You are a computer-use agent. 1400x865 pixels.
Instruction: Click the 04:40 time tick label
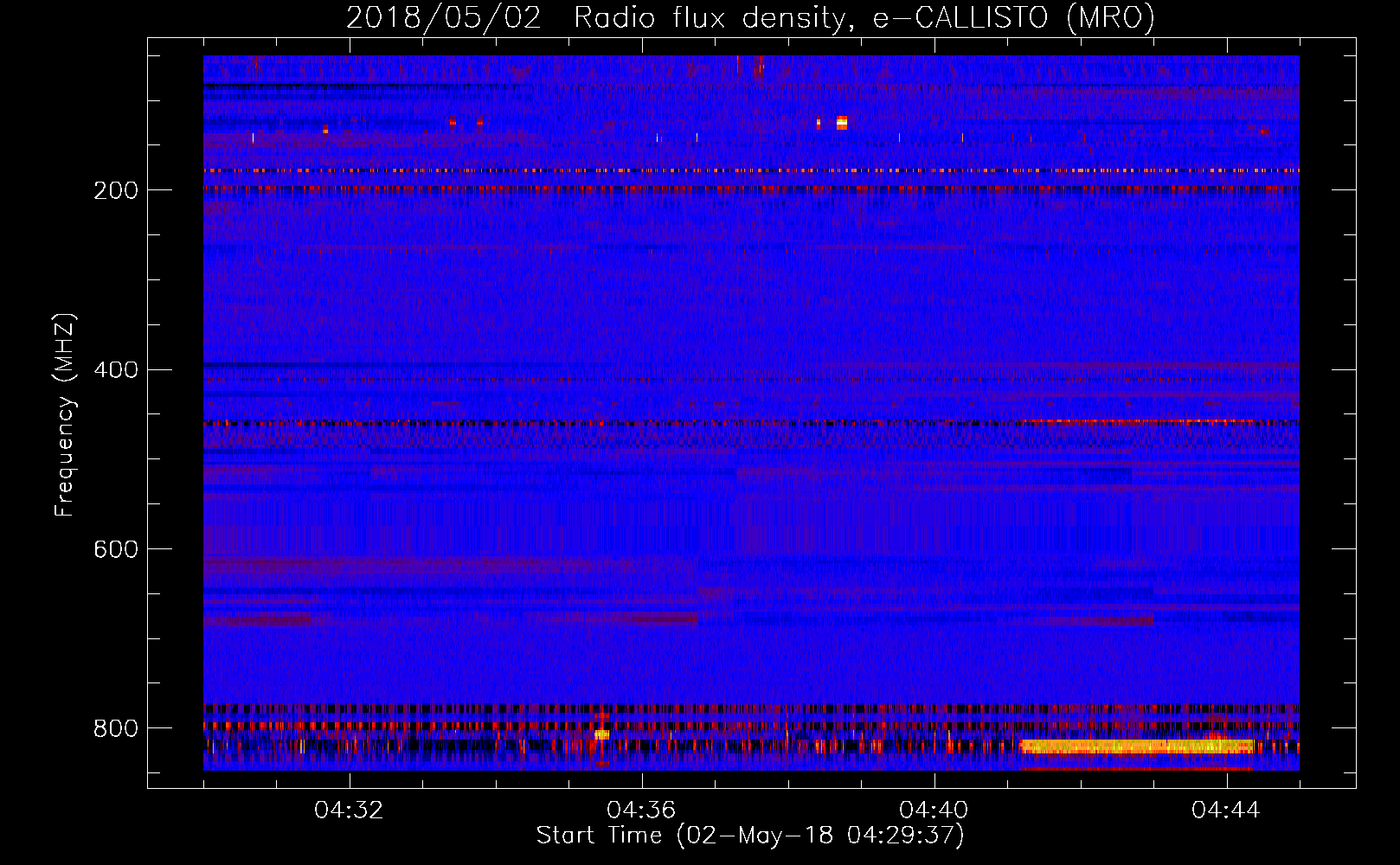[x=934, y=811]
